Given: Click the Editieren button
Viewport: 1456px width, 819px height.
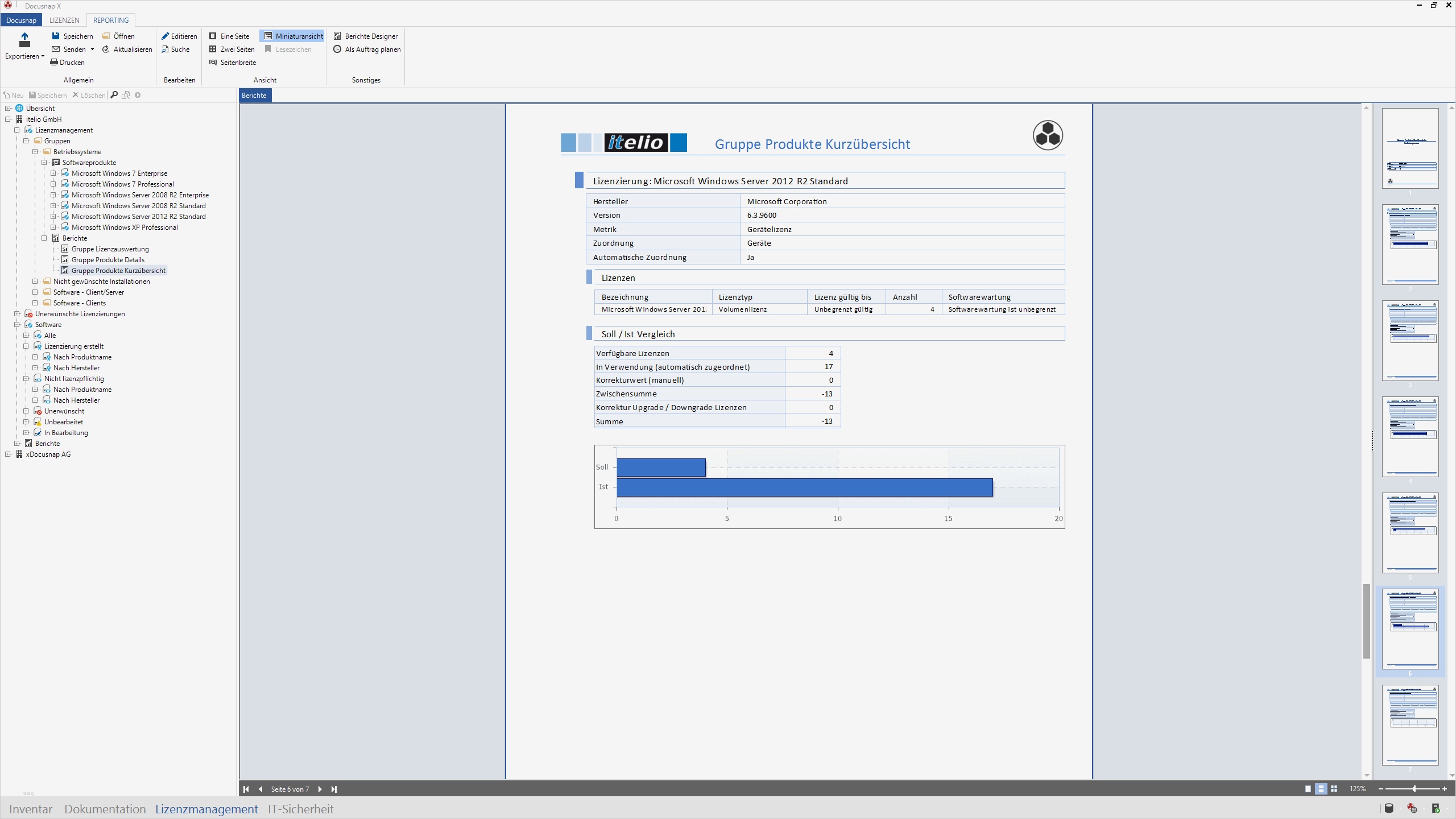Looking at the screenshot, I should coord(179,36).
